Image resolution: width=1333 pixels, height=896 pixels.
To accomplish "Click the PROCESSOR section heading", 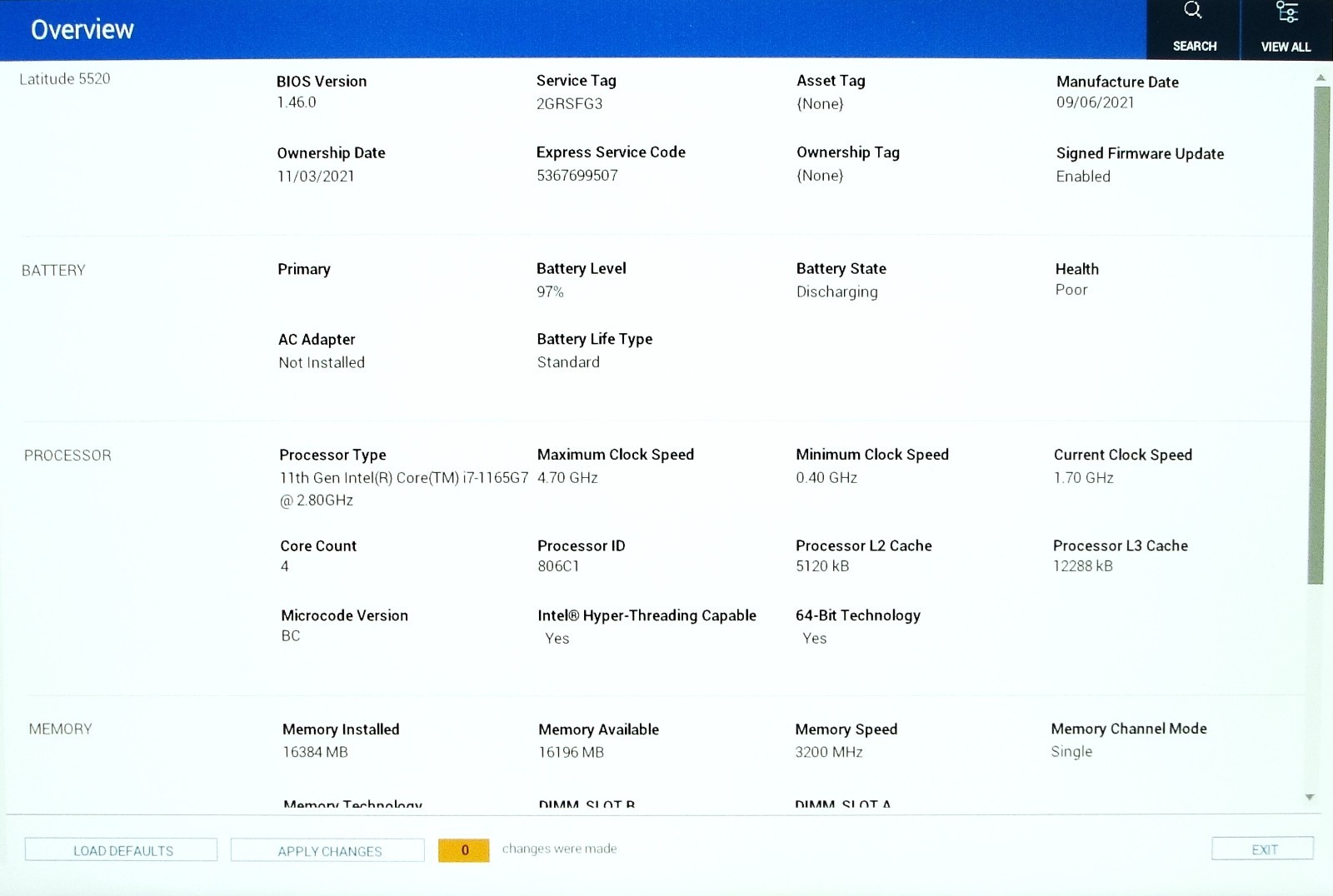I will pos(67,455).
